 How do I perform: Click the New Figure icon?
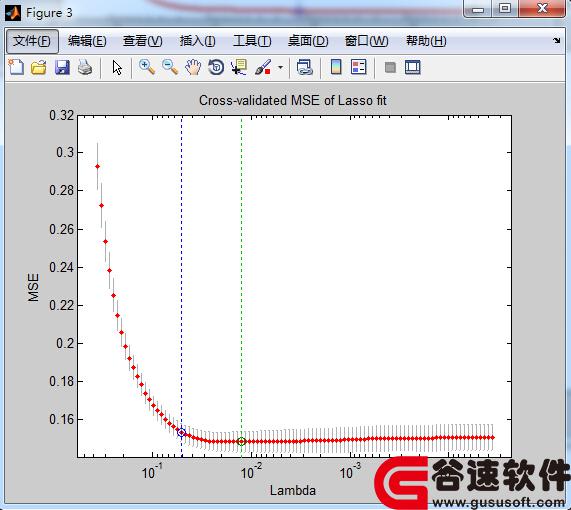(16, 67)
